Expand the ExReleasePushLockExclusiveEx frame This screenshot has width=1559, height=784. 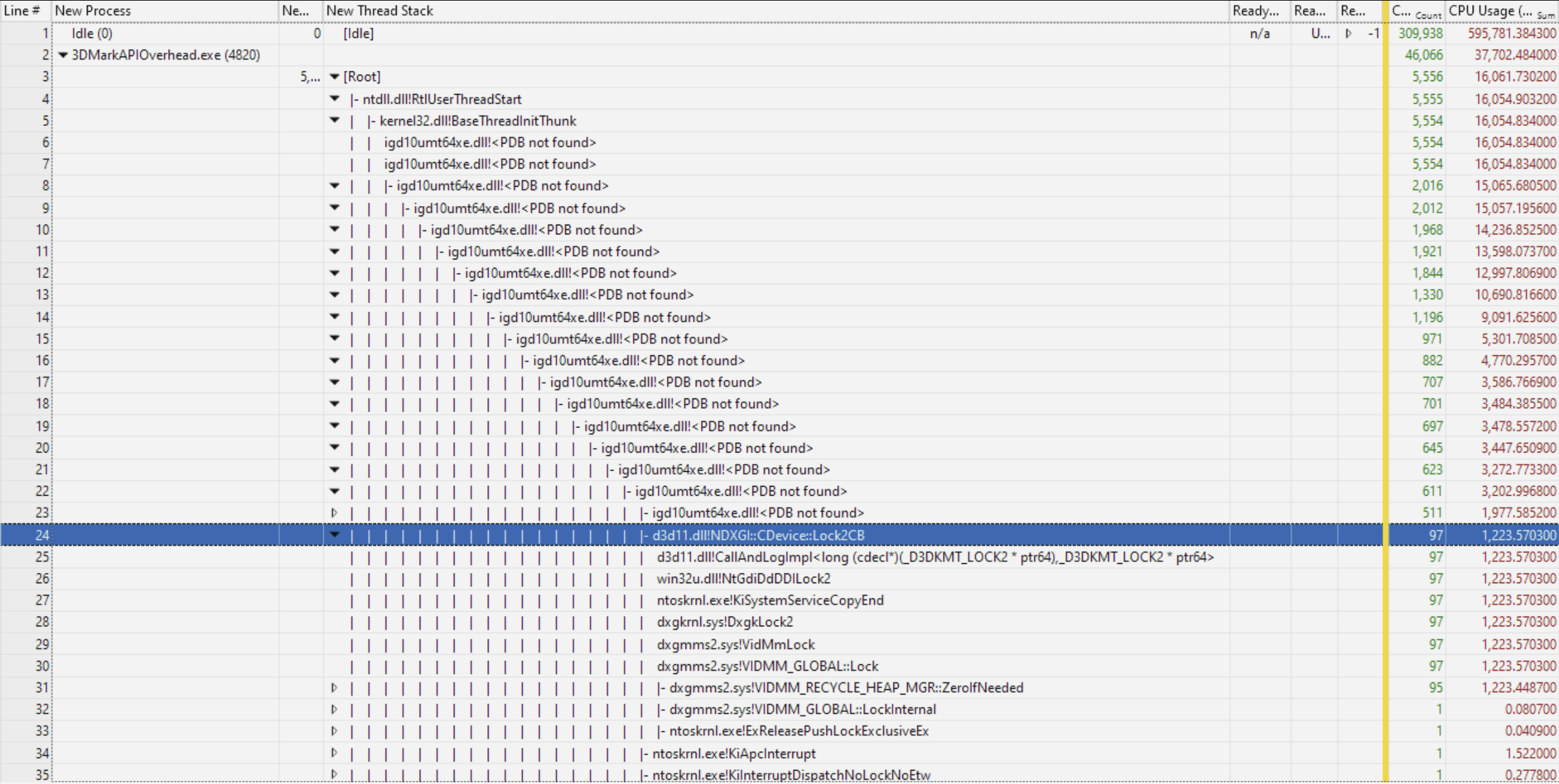[x=334, y=731]
